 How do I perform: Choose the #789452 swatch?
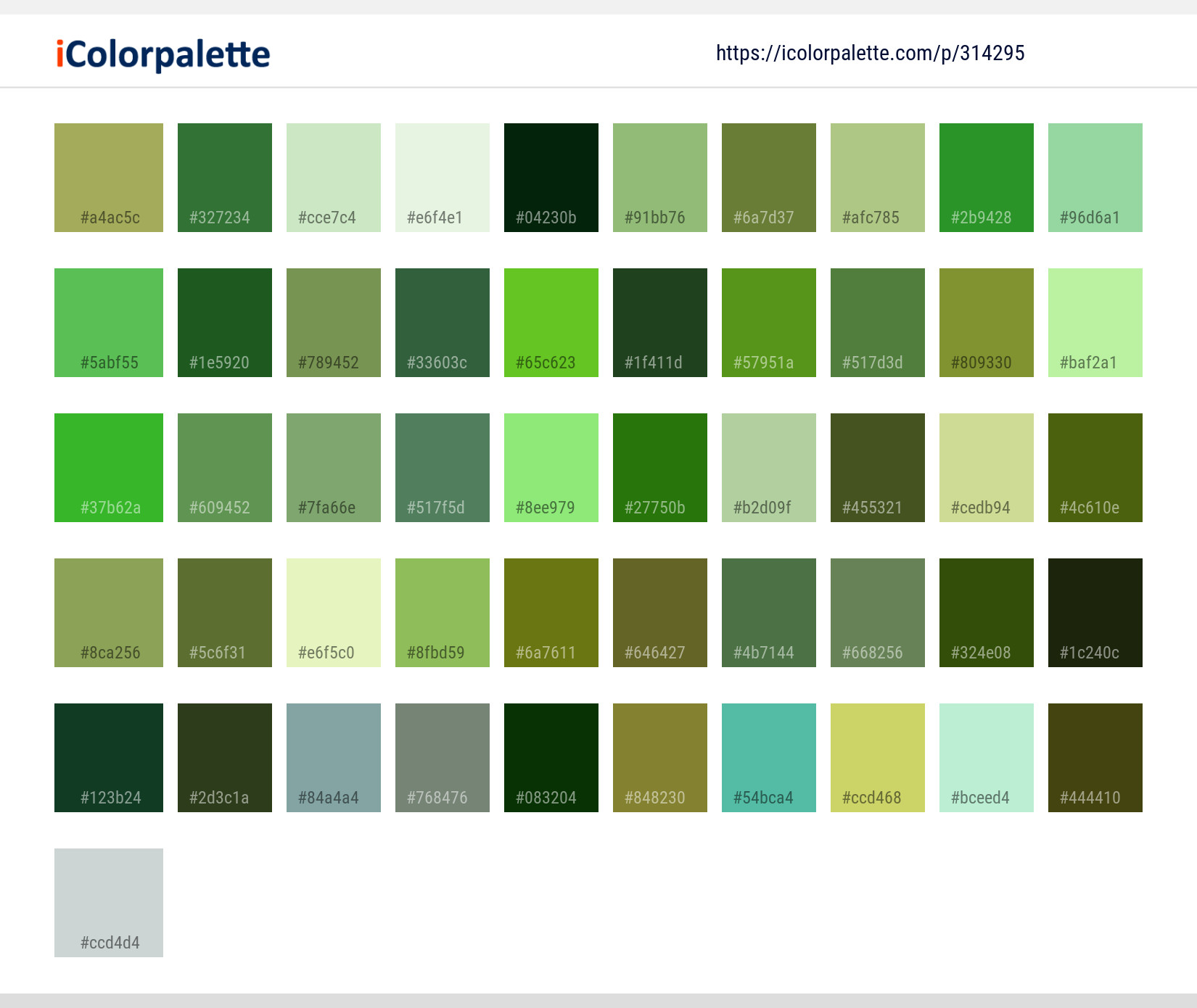tap(334, 323)
